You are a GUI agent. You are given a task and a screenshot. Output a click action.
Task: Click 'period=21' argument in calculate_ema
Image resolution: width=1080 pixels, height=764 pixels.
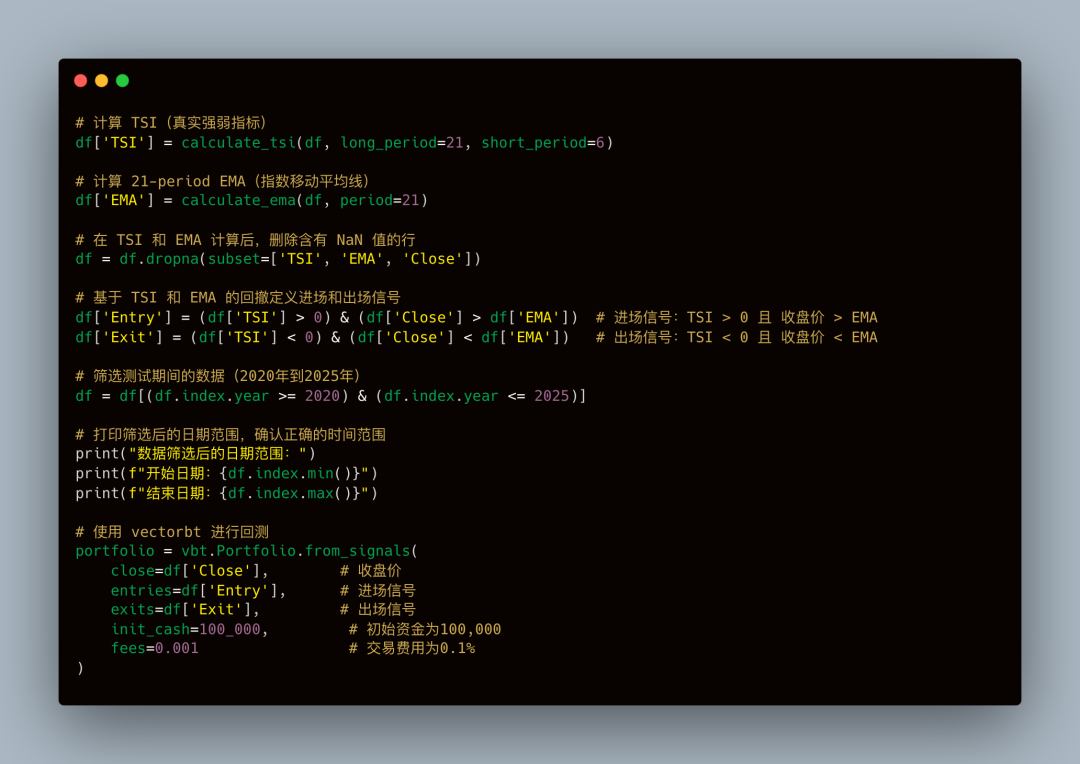click(380, 200)
